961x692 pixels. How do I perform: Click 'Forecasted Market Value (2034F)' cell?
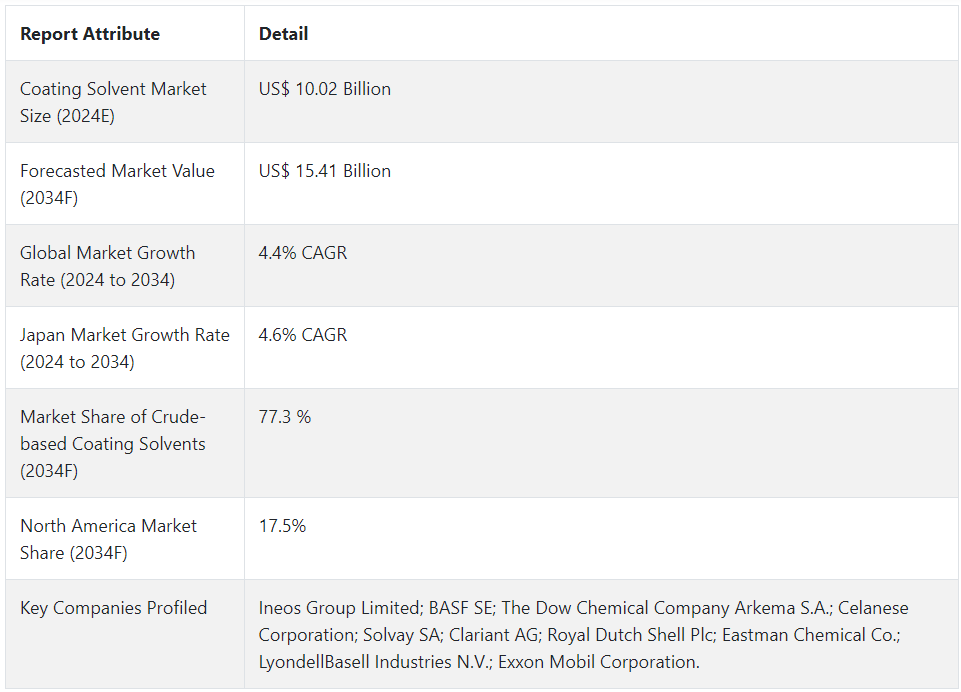click(x=117, y=184)
